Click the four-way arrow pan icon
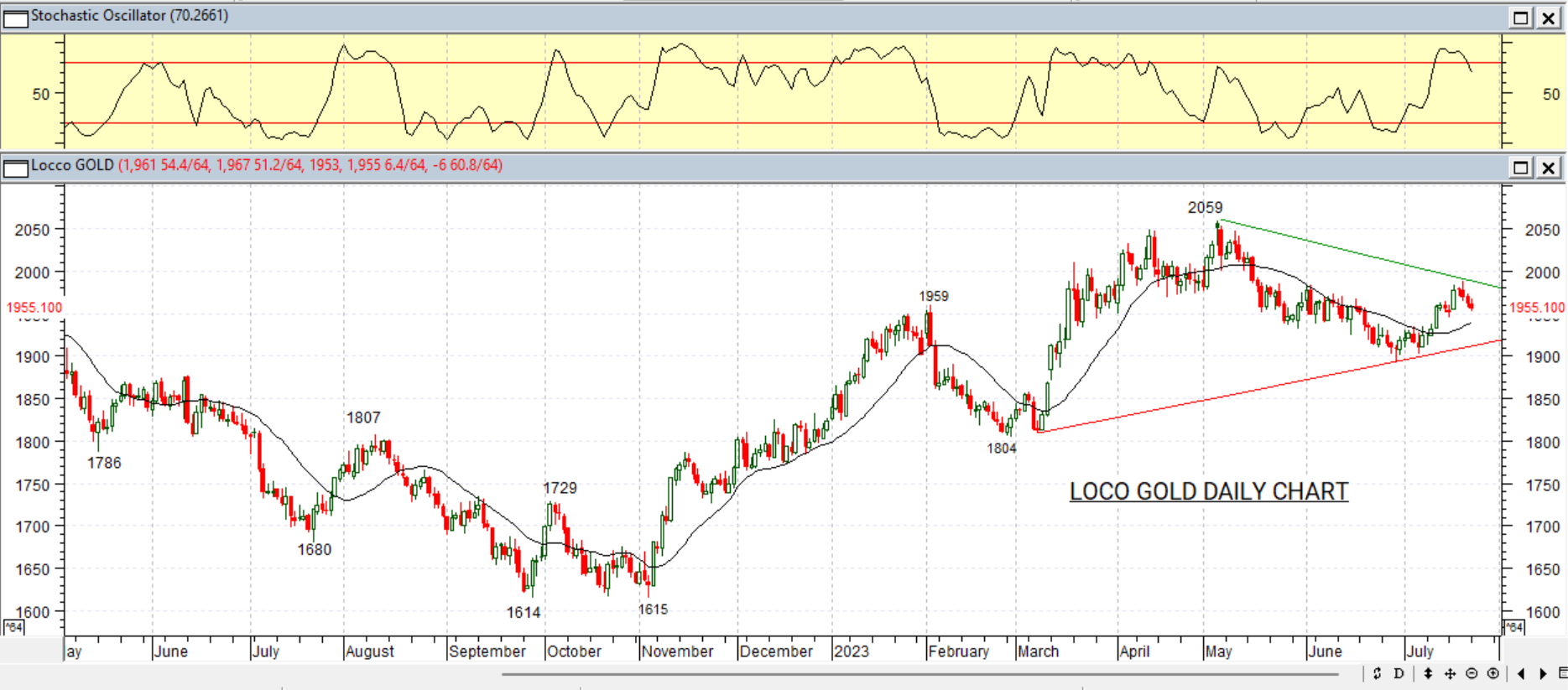This screenshot has height=690, width=1568. coord(1450,673)
